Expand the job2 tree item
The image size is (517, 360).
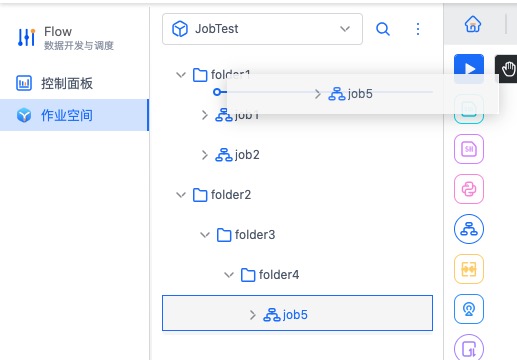click(x=205, y=155)
